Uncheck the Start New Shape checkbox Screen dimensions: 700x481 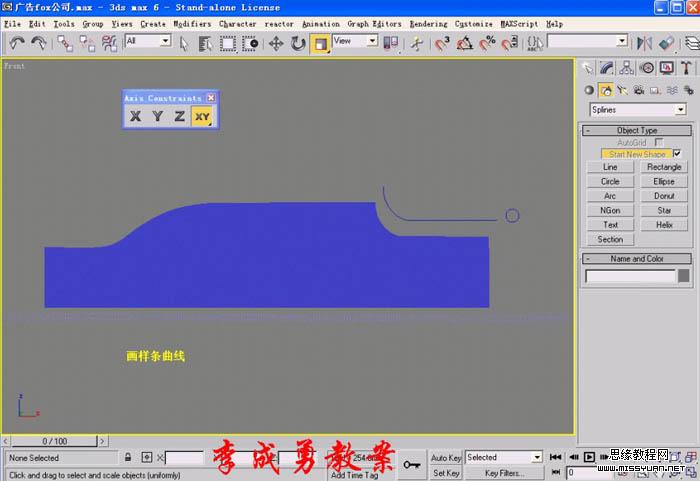(677, 154)
